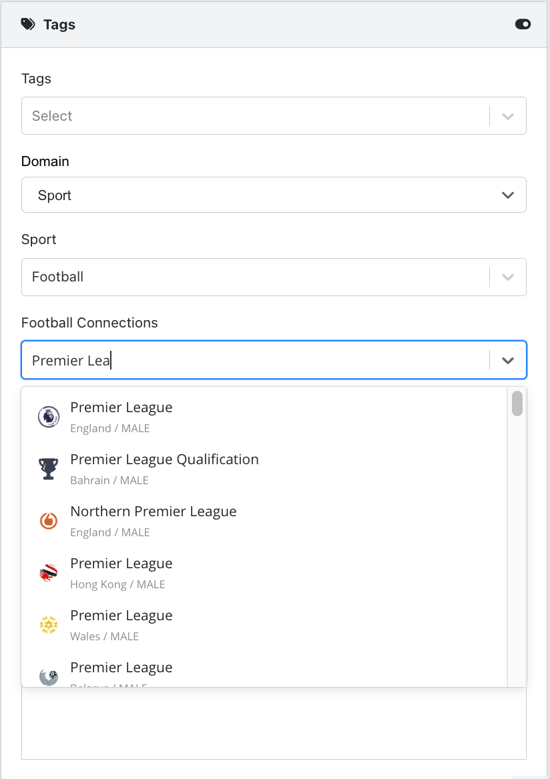550x779 pixels.
Task: Toggle the Tags panel switch
Action: [523, 24]
